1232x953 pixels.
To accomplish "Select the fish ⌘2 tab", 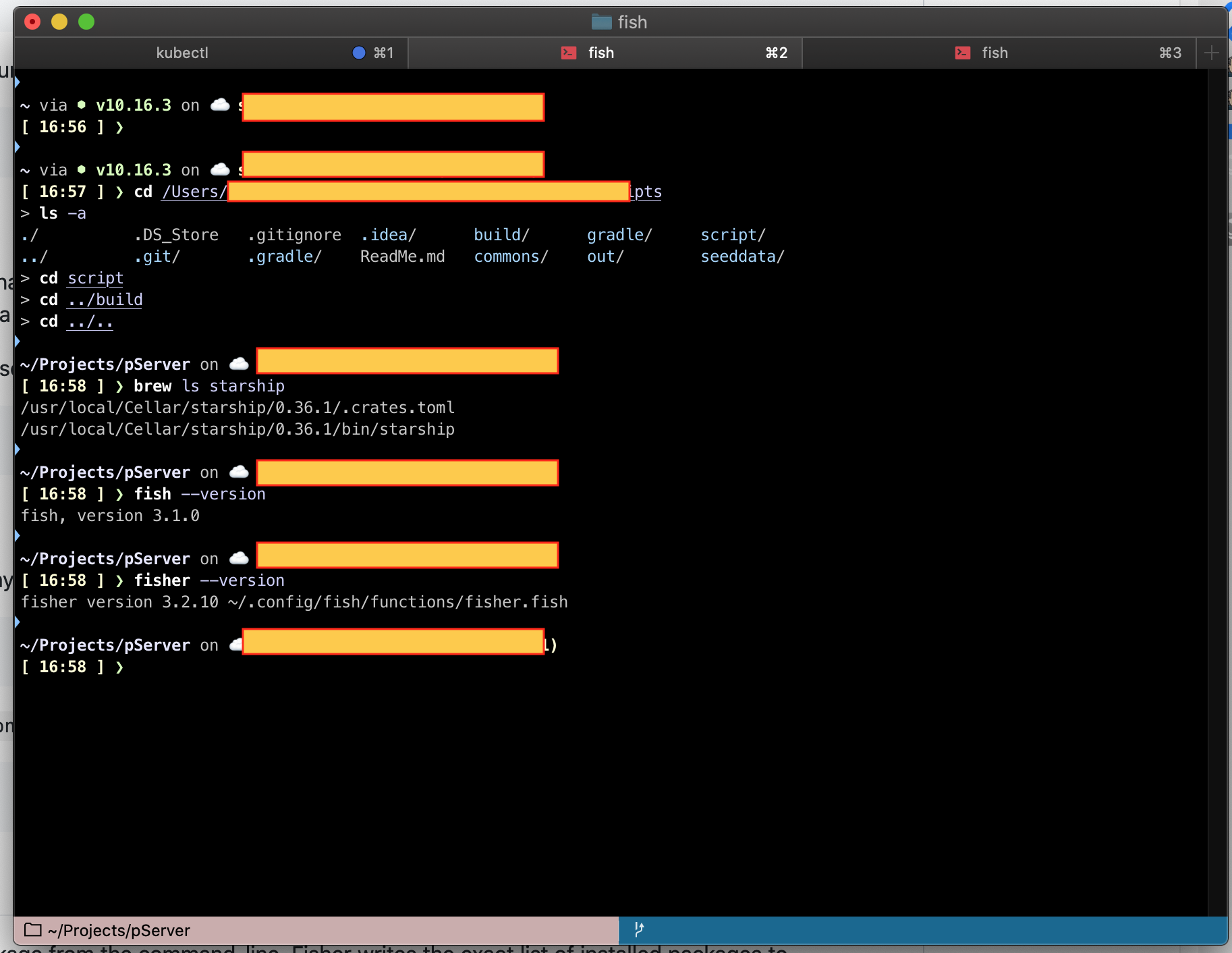I will click(x=600, y=53).
